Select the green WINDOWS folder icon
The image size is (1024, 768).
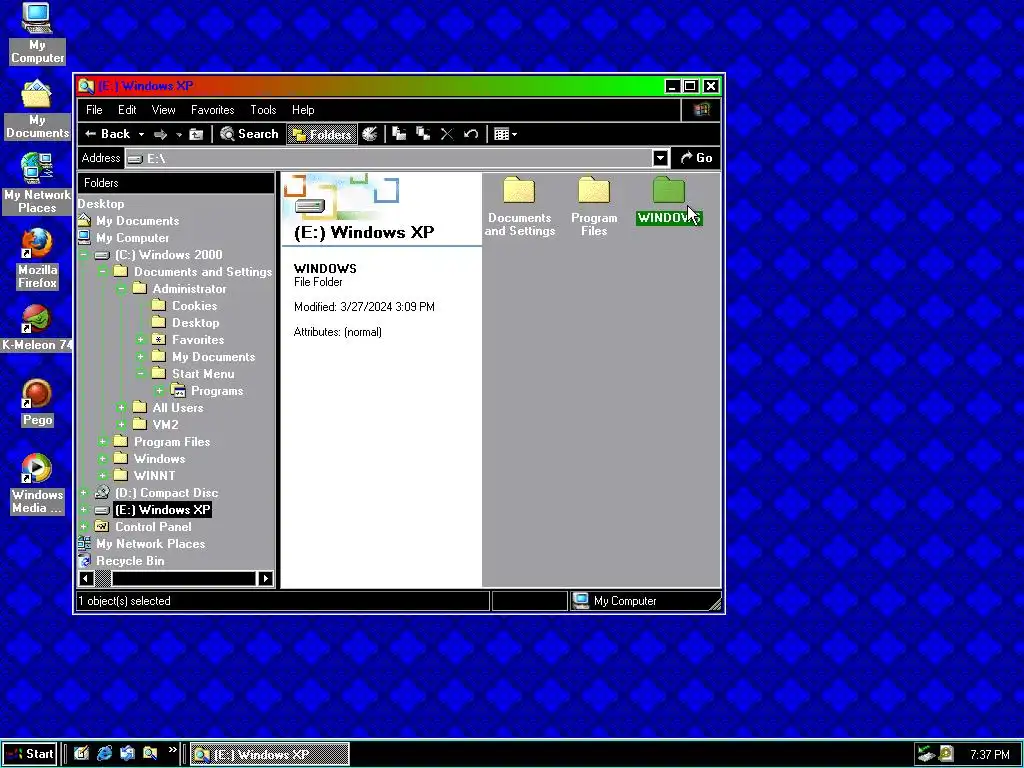(x=669, y=200)
